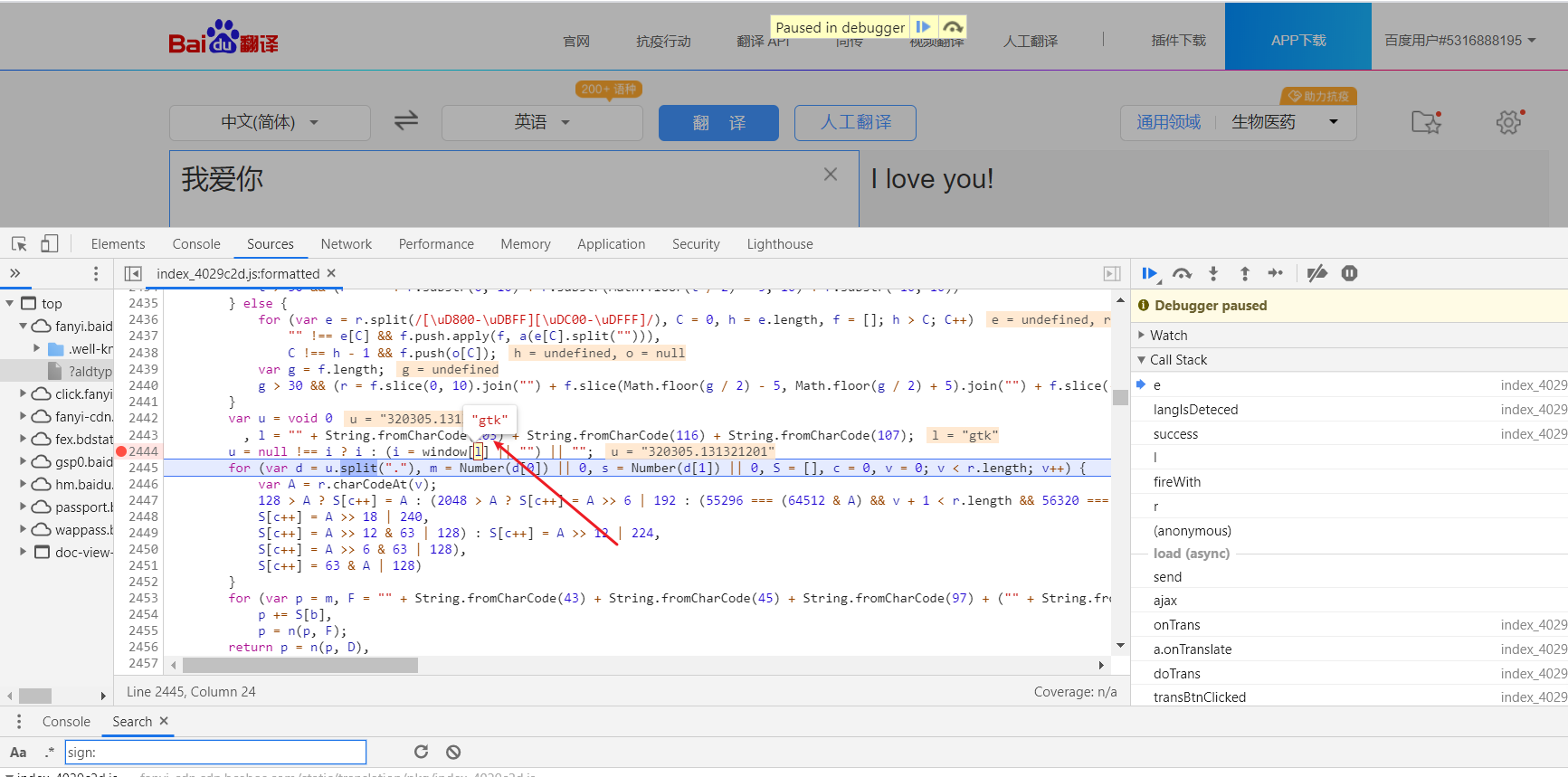The height and width of the screenshot is (777, 1568).
Task: Open the 官网 header link
Action: tap(576, 41)
